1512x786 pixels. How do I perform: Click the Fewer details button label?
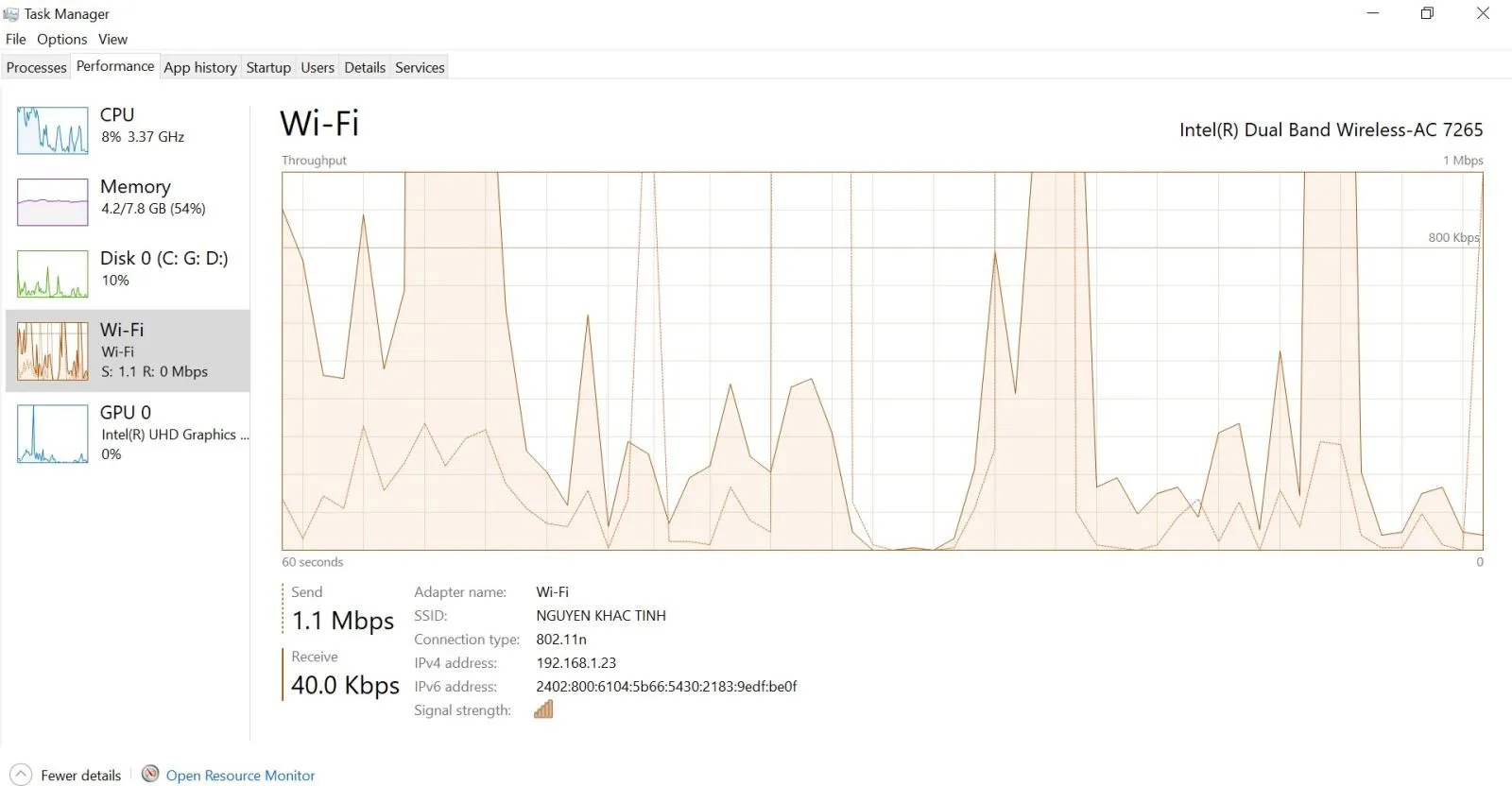click(x=81, y=775)
